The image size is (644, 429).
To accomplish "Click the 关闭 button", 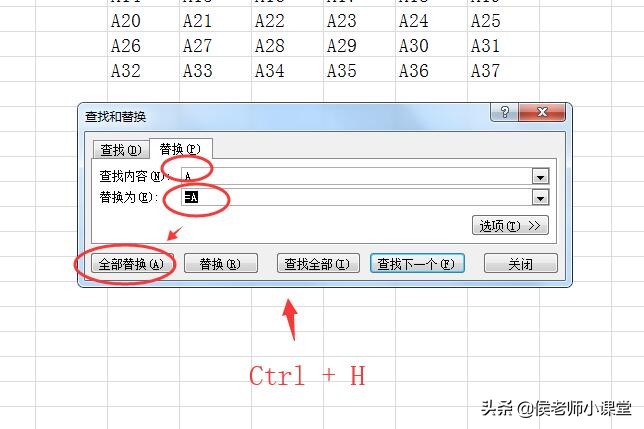I will point(520,264).
